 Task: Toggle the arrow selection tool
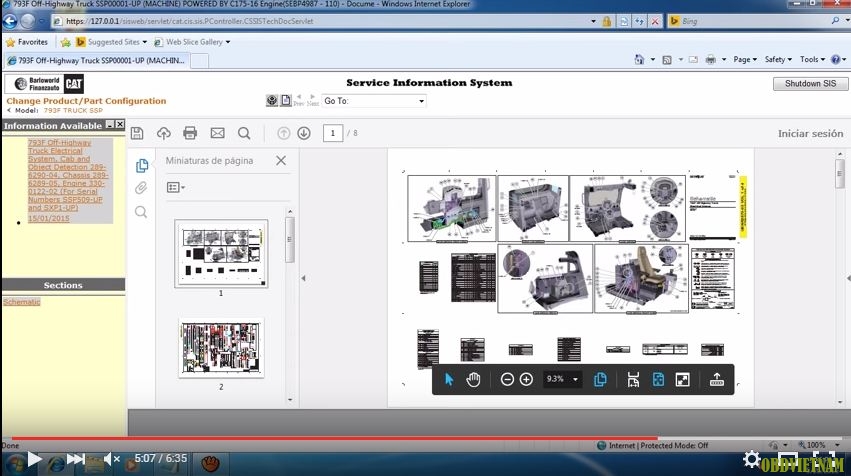[449, 380]
